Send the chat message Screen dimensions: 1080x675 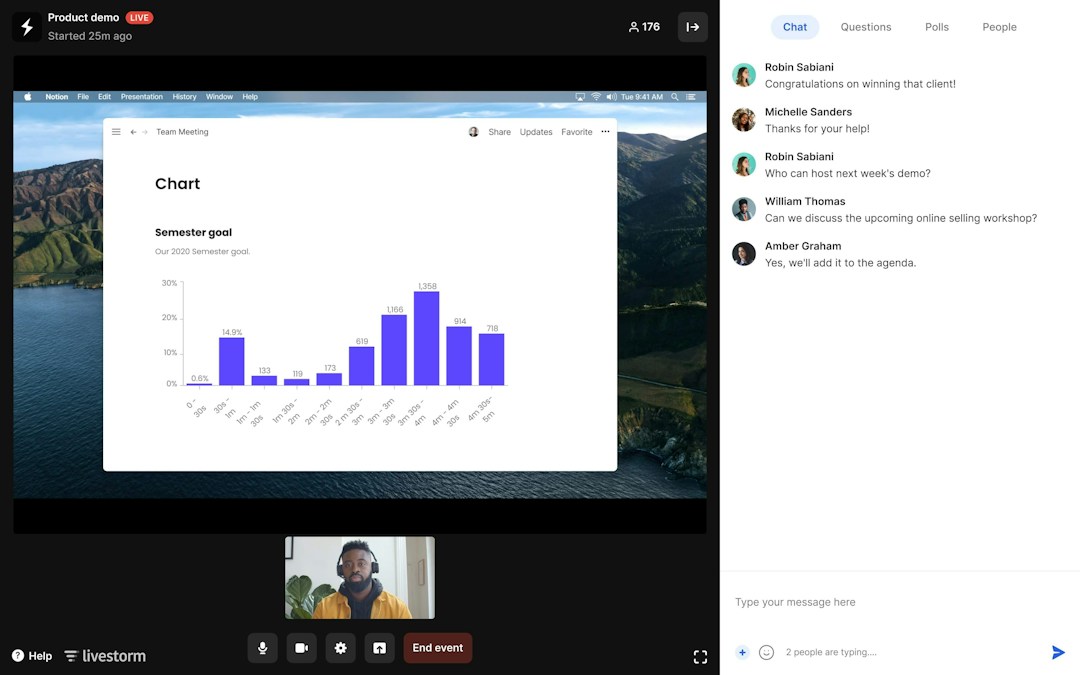tap(1058, 652)
